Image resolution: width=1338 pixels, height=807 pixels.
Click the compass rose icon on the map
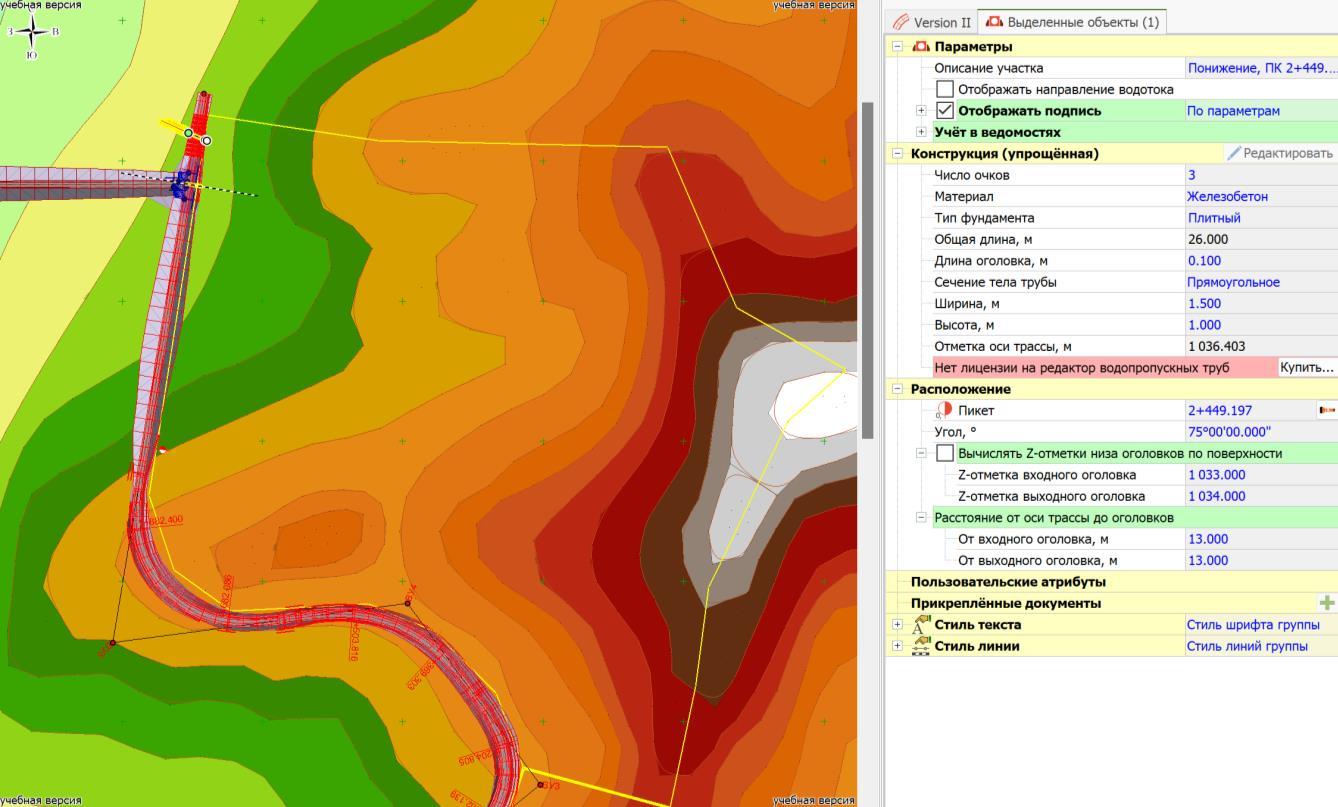[x=32, y=31]
